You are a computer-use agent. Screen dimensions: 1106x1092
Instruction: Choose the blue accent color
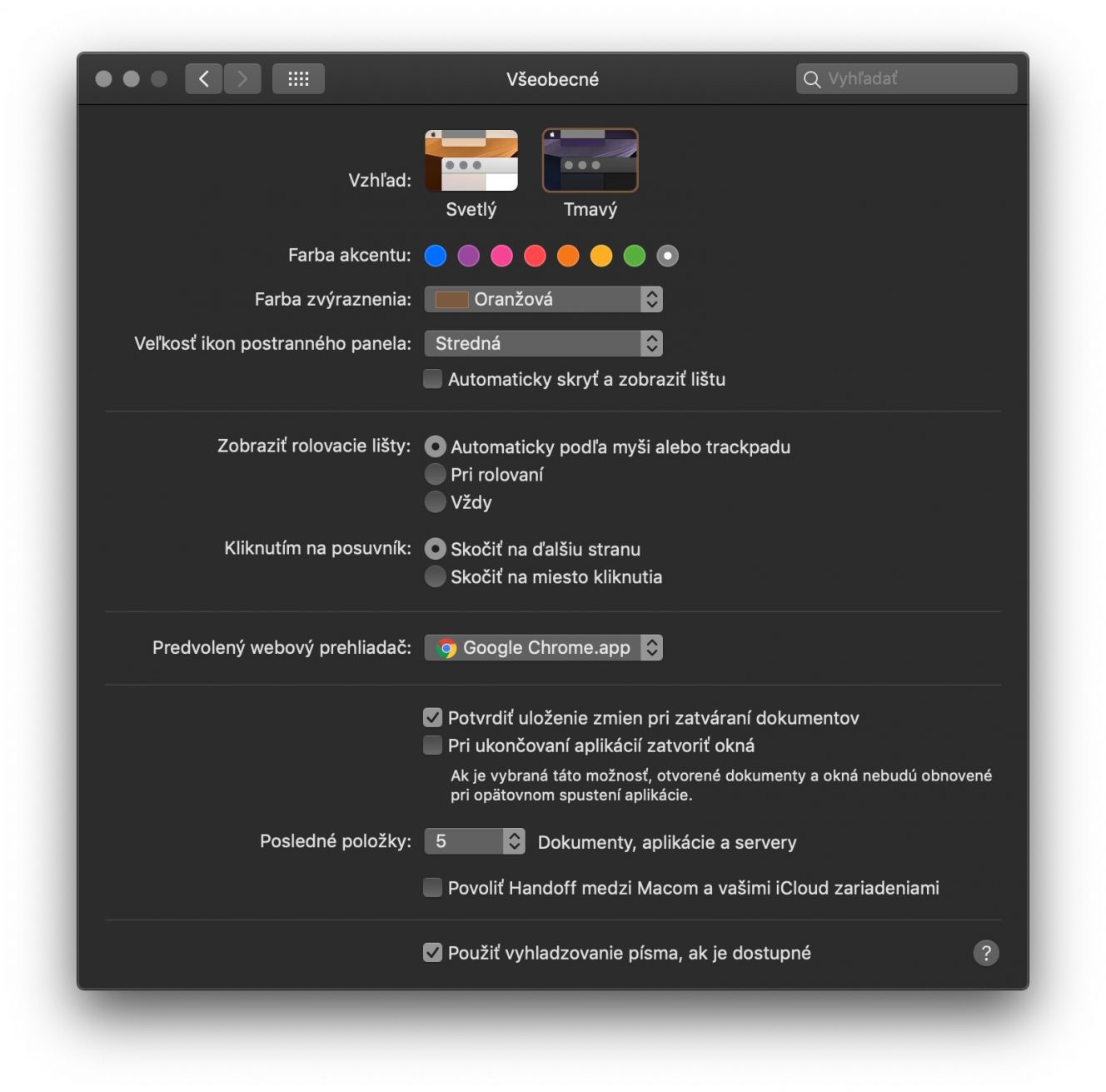click(x=436, y=256)
